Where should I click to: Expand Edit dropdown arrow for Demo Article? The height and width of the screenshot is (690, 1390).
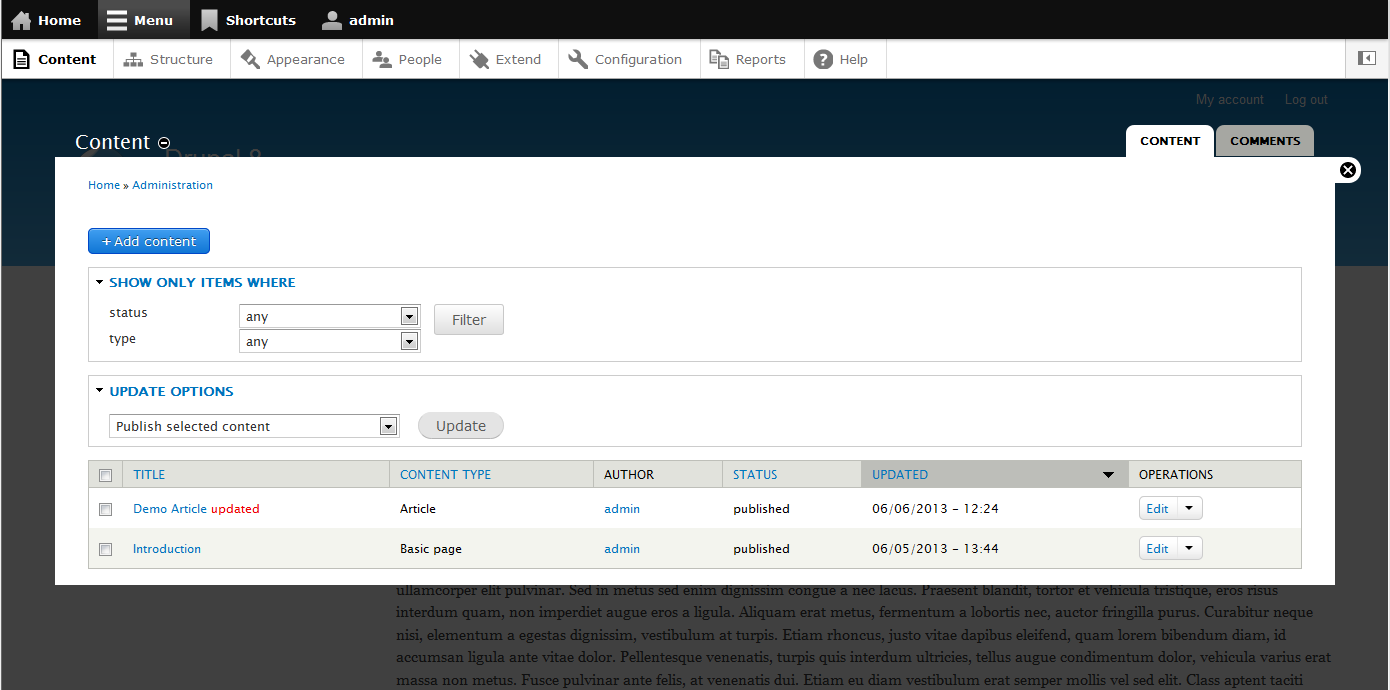[x=1189, y=508]
